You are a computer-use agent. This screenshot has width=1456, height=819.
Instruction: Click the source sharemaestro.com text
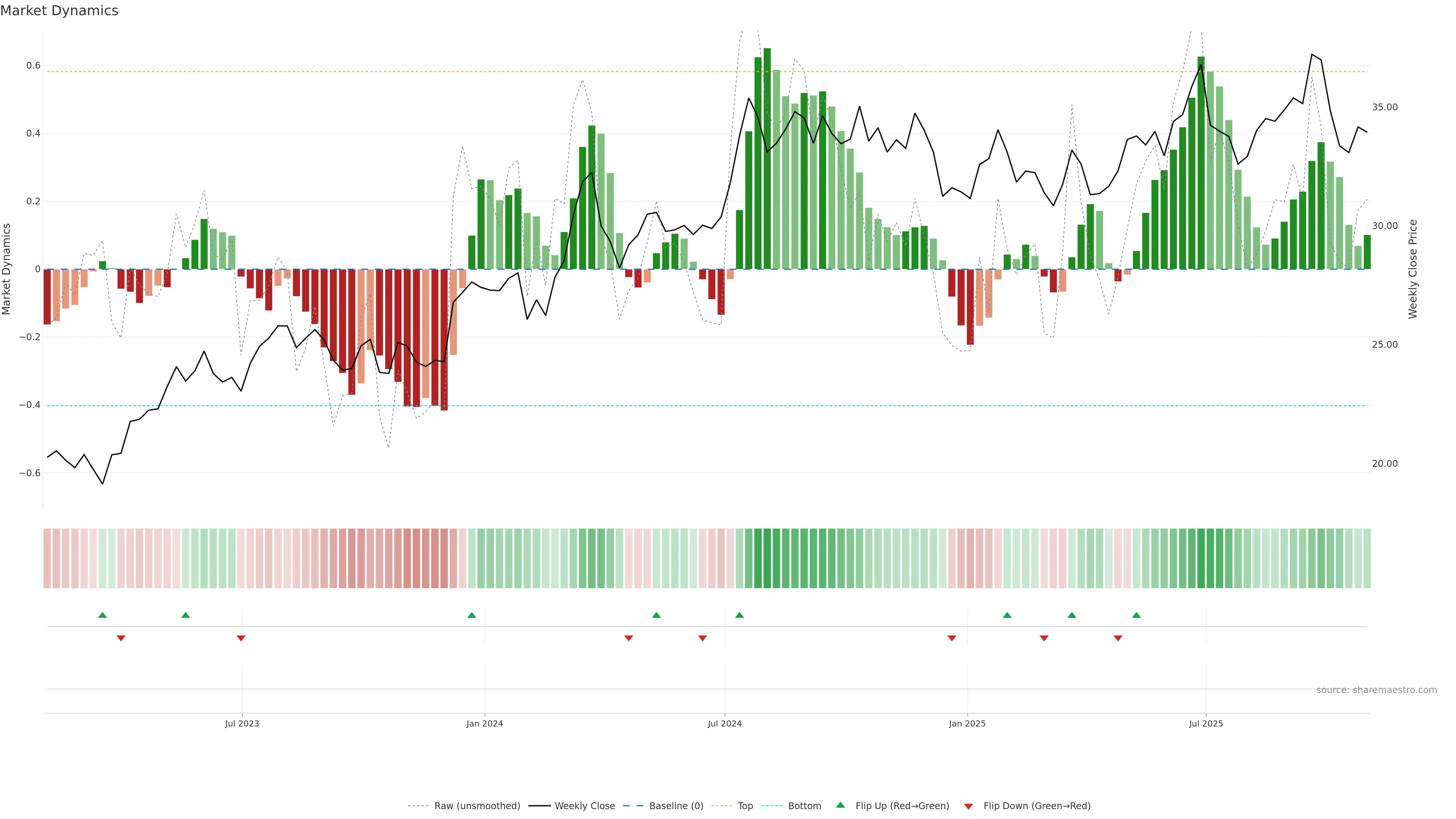[x=1376, y=690]
